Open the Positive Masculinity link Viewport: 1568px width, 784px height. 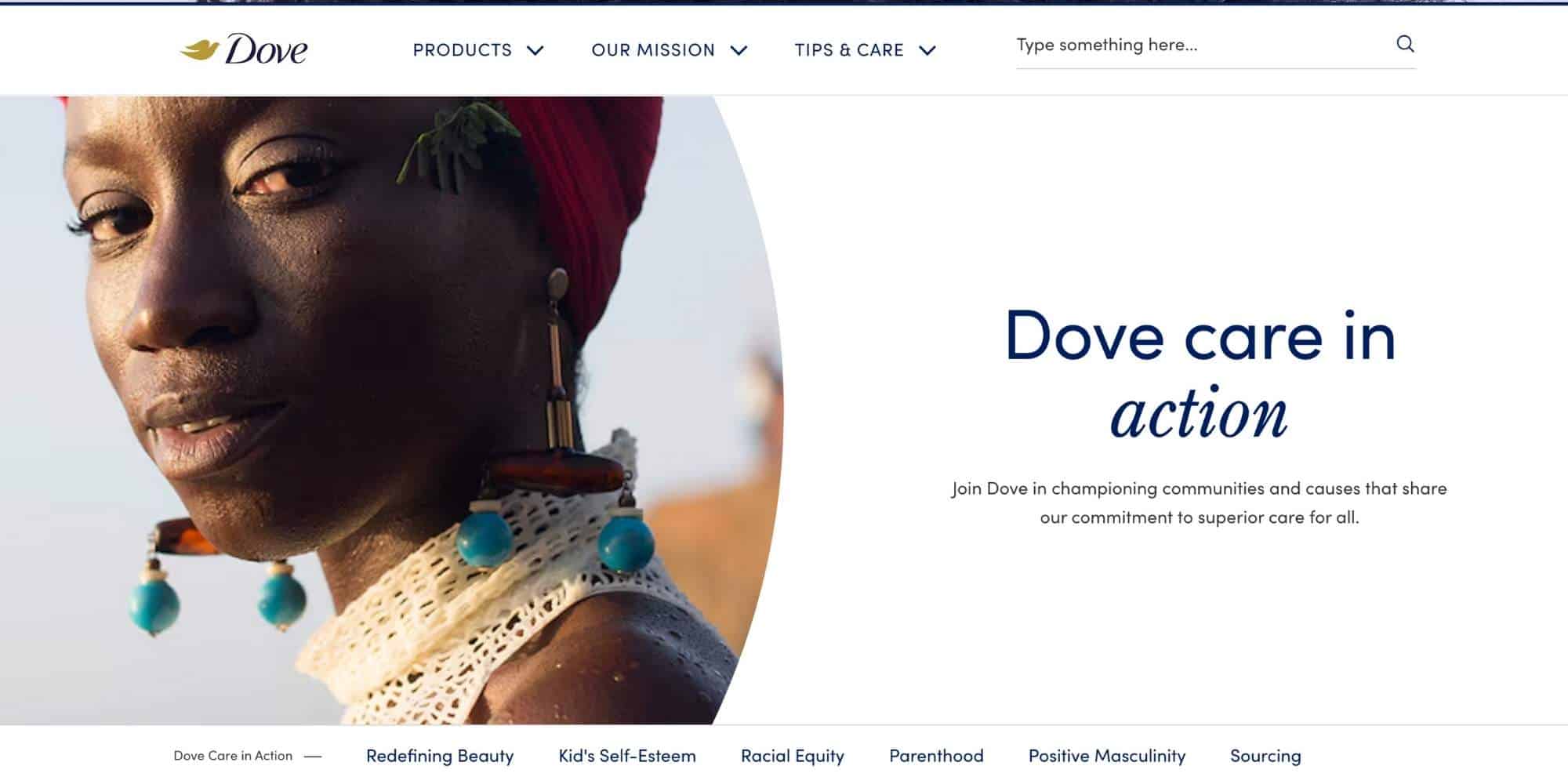[1107, 756]
